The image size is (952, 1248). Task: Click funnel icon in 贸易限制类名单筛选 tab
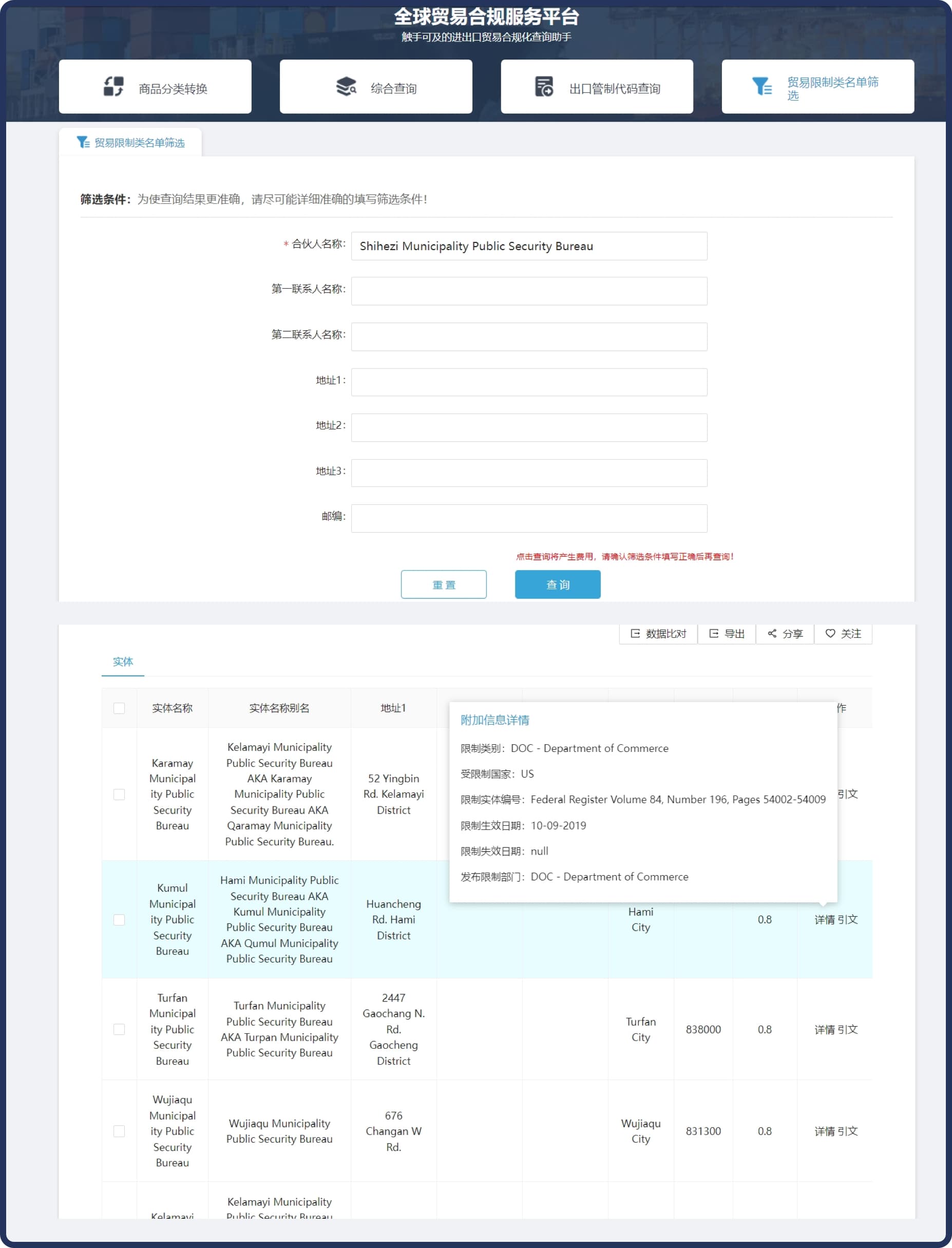[83, 142]
